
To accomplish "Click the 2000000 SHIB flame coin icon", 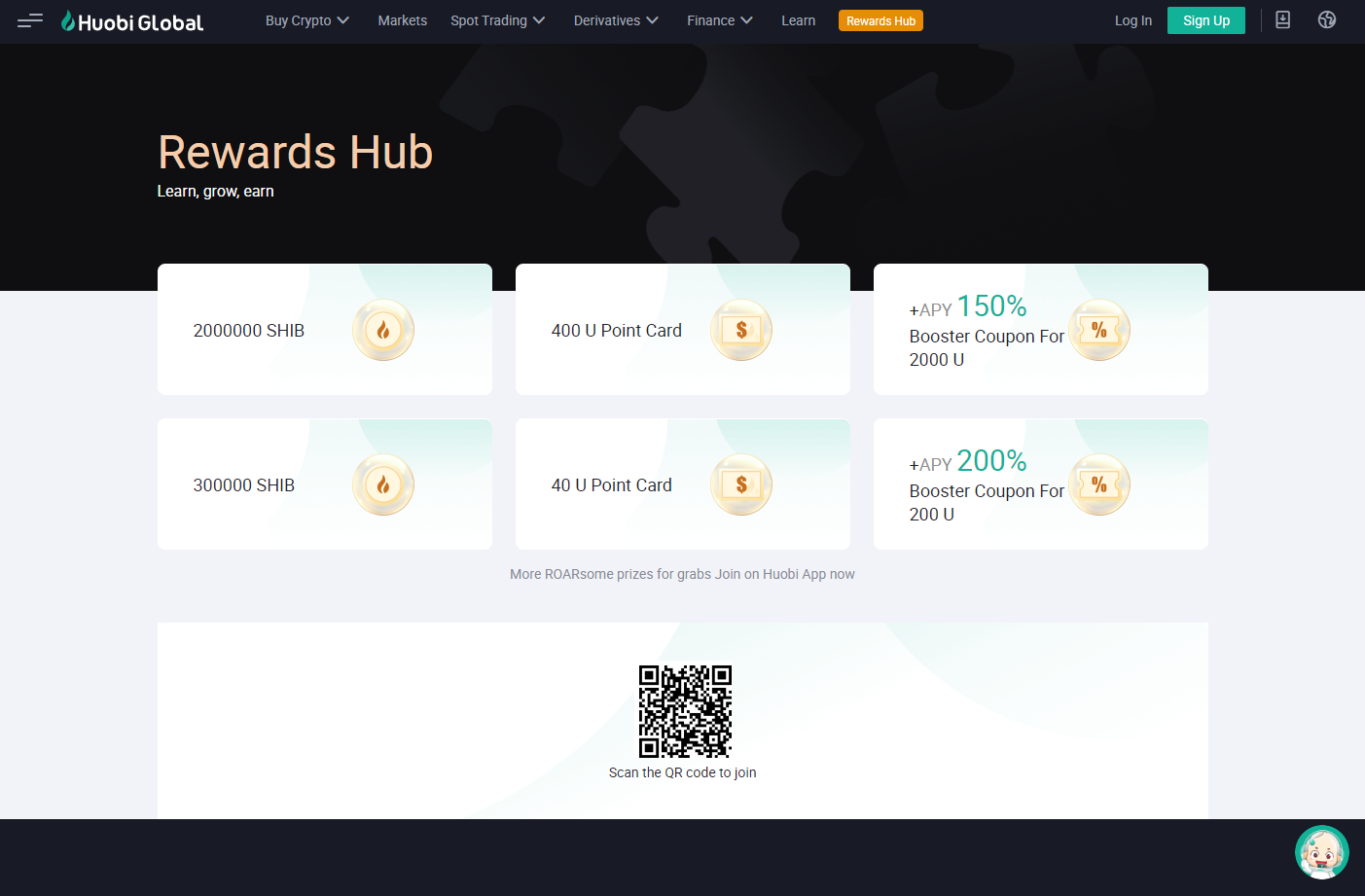I will pos(383,330).
